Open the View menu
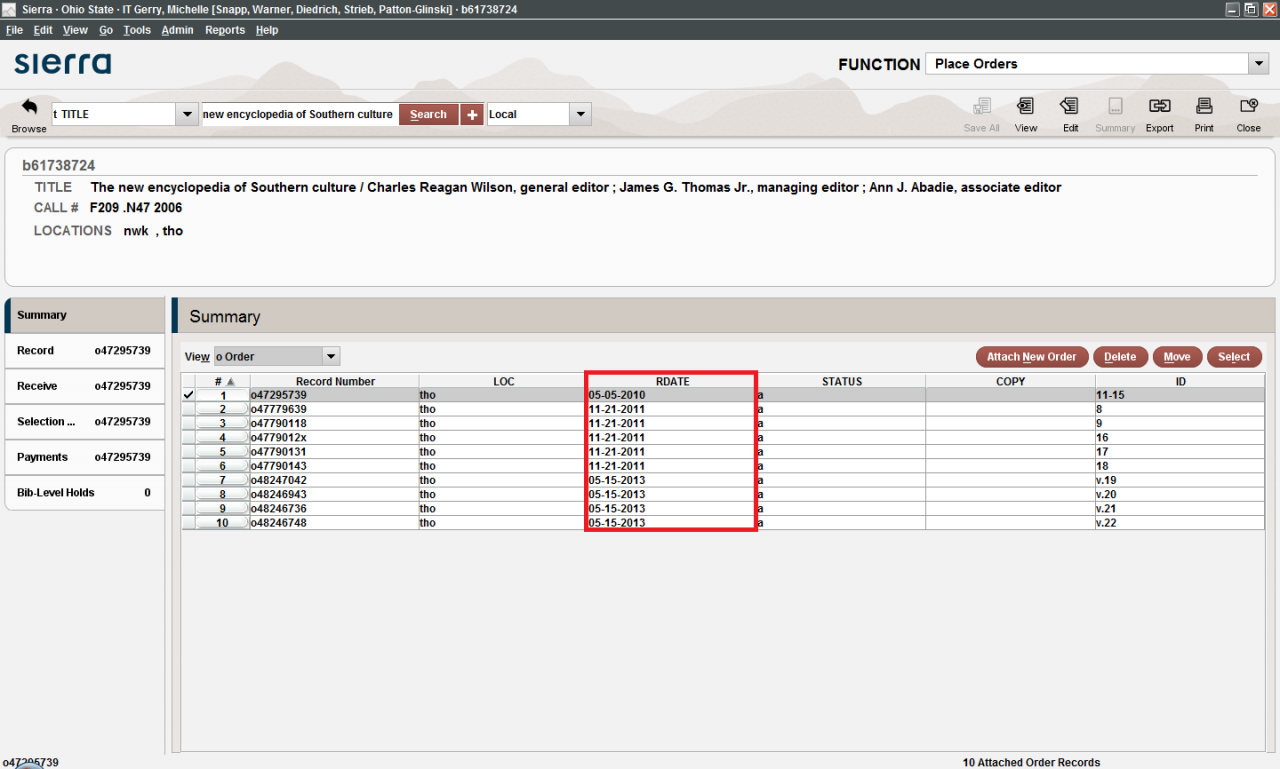 75,30
